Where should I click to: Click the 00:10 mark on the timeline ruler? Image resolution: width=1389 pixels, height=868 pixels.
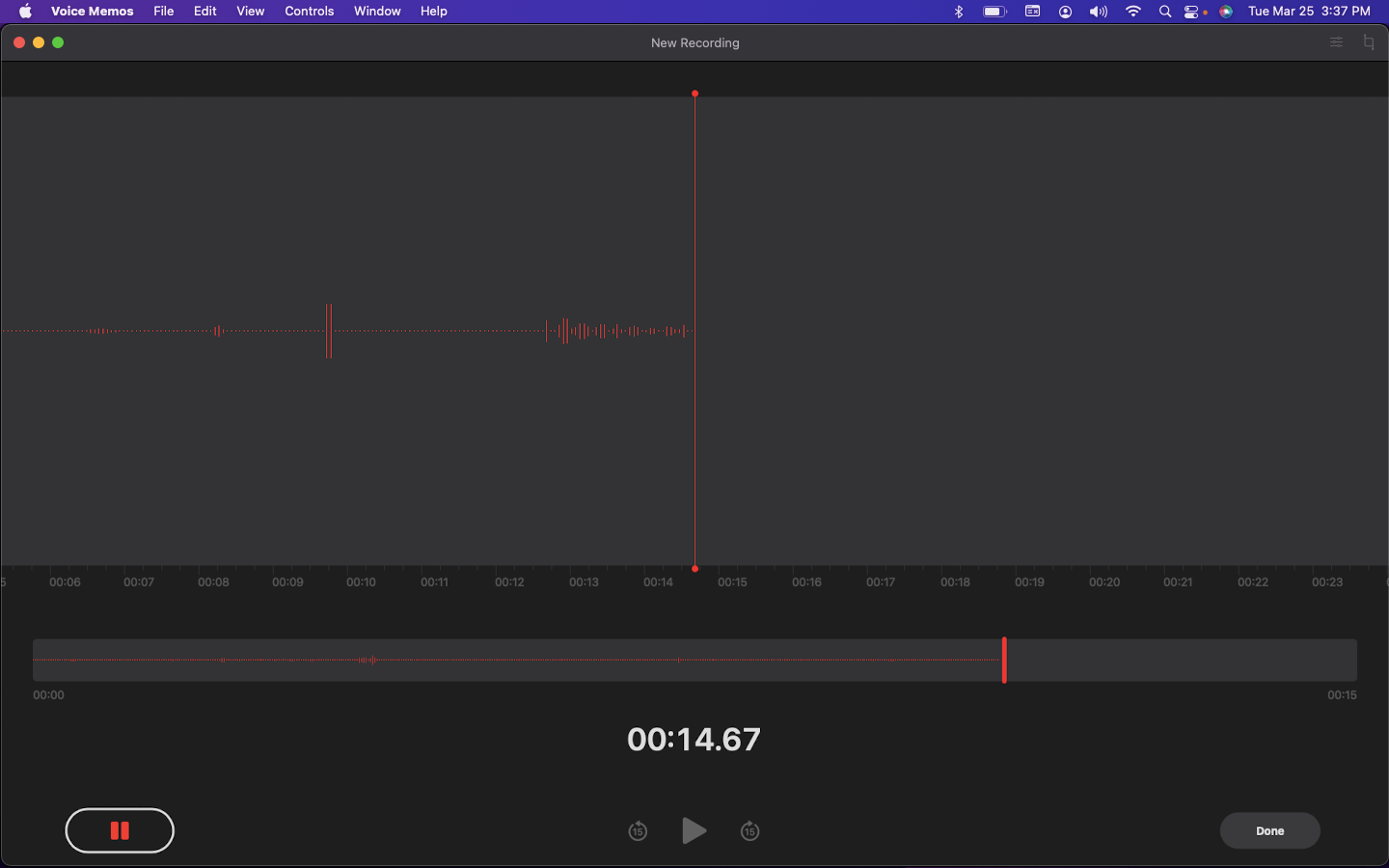tap(362, 583)
